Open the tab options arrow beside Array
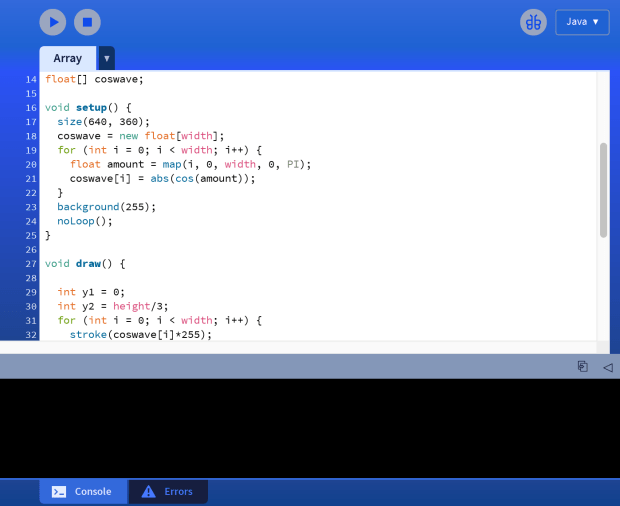The height and width of the screenshot is (506, 620). (106, 58)
